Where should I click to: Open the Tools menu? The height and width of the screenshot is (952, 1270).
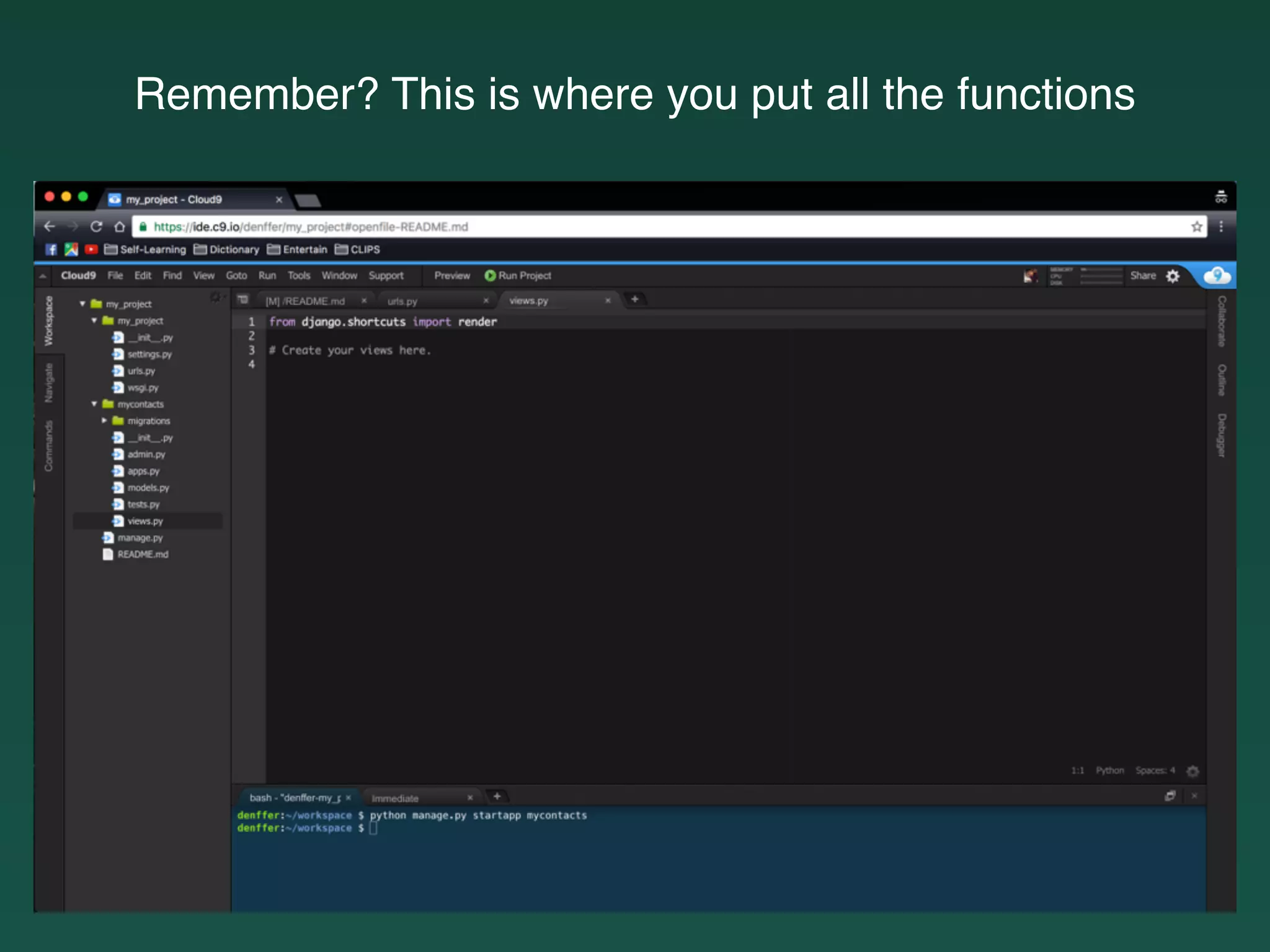298,276
